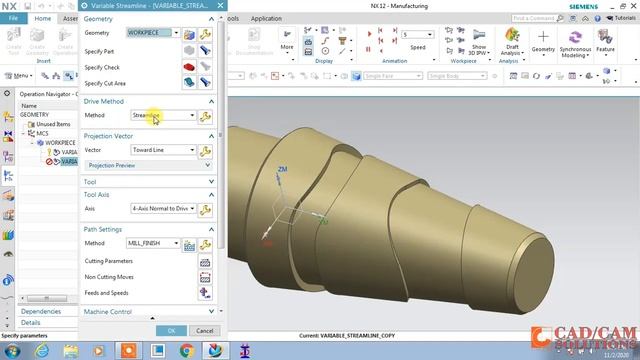Collapse the Tool Axis section
Image resolution: width=640 pixels, height=360 pixels.
tap(211, 195)
